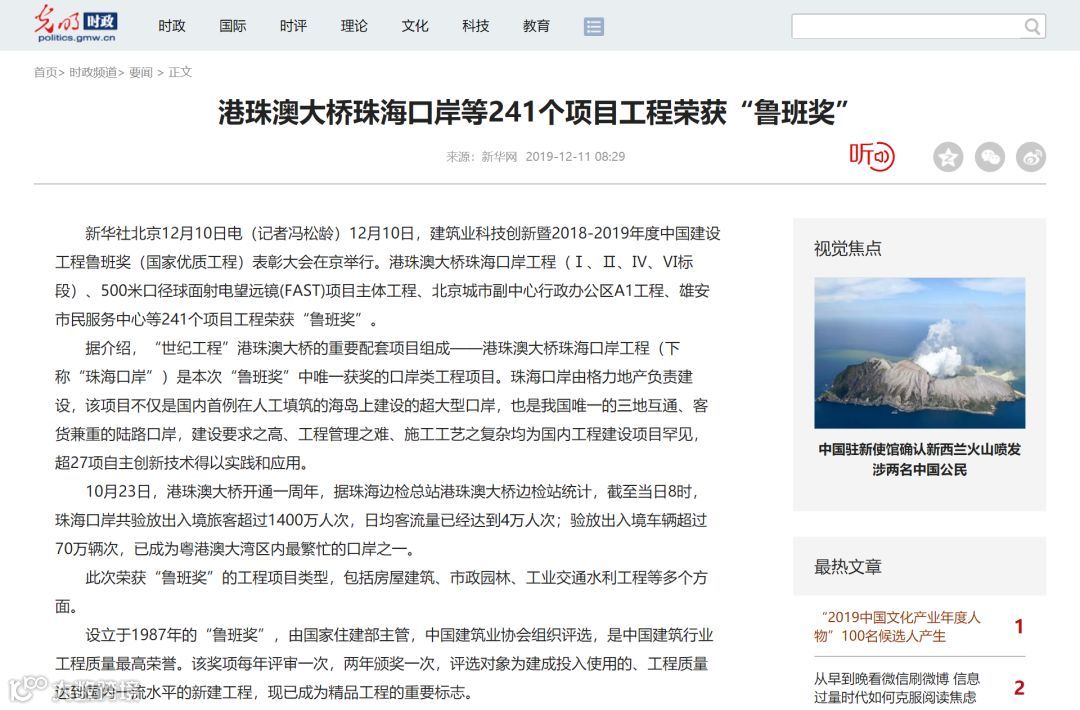Follow the 首页 breadcrumb link
The height and width of the screenshot is (710, 1080).
point(45,72)
